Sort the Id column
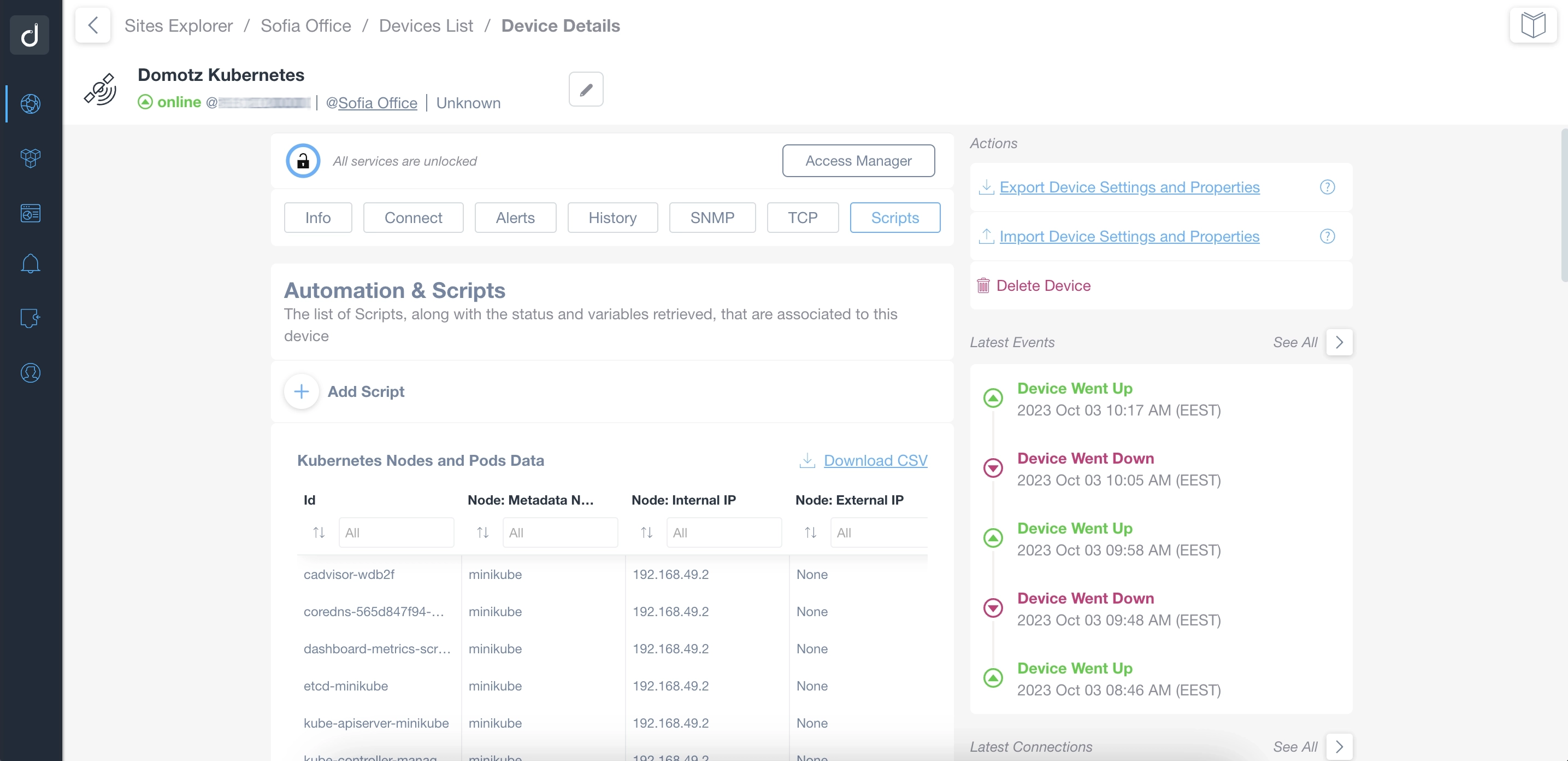The height and width of the screenshot is (761, 1568). (x=319, y=532)
